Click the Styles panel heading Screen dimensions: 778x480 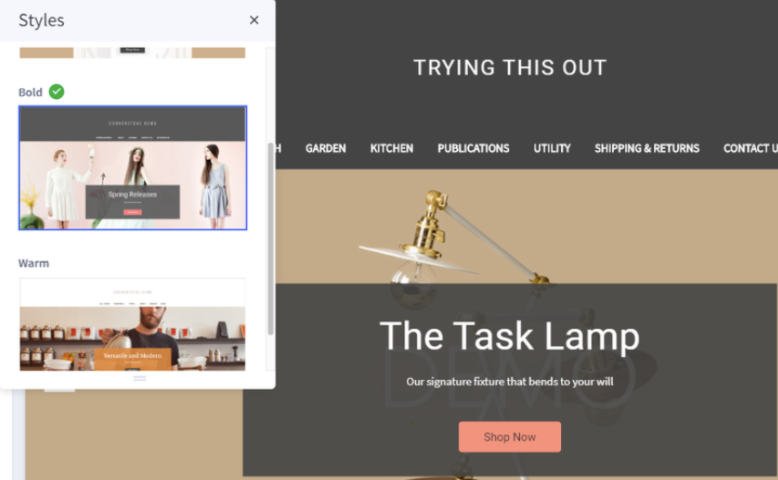(x=42, y=20)
